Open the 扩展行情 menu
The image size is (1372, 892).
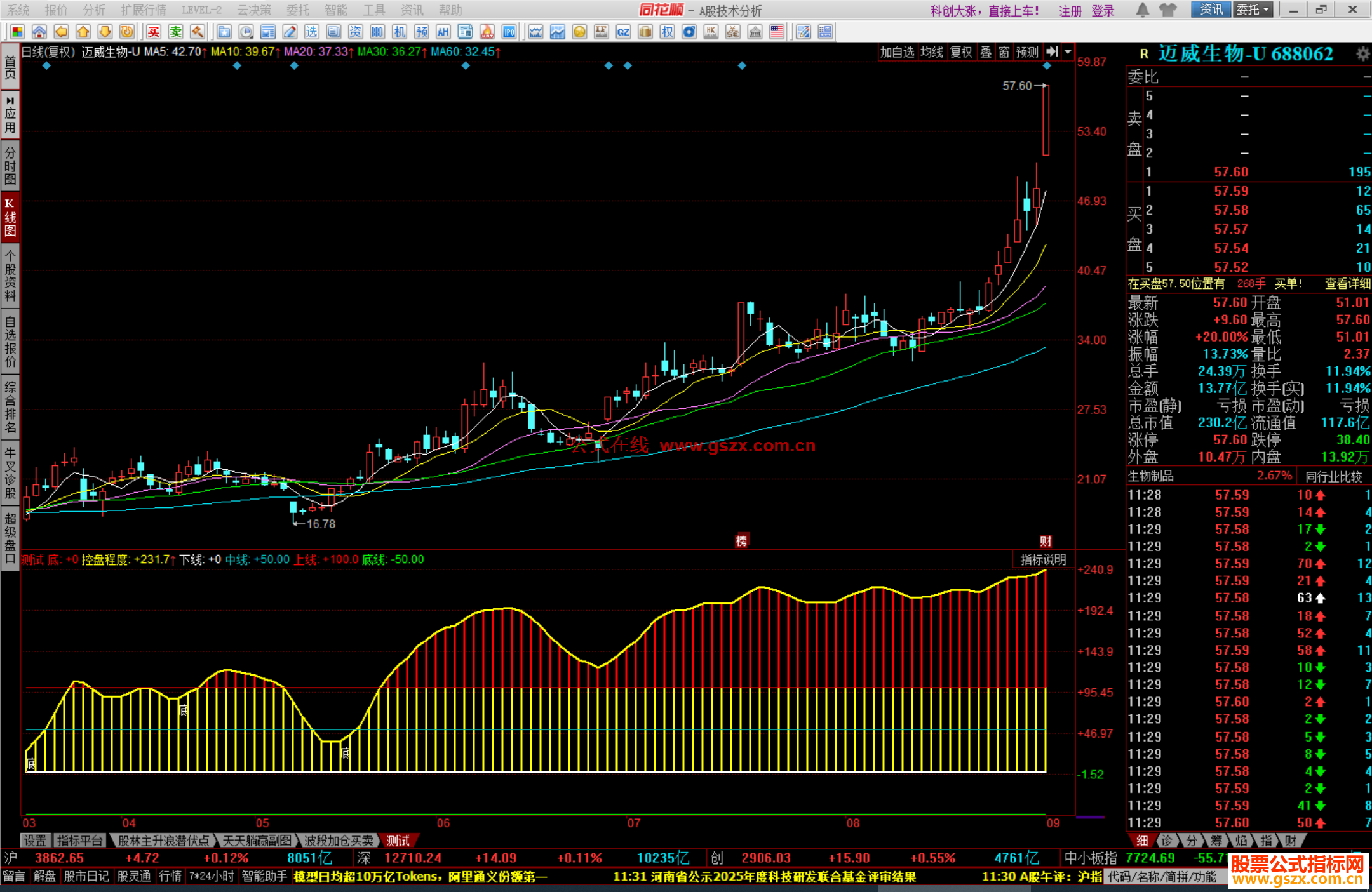(x=144, y=10)
